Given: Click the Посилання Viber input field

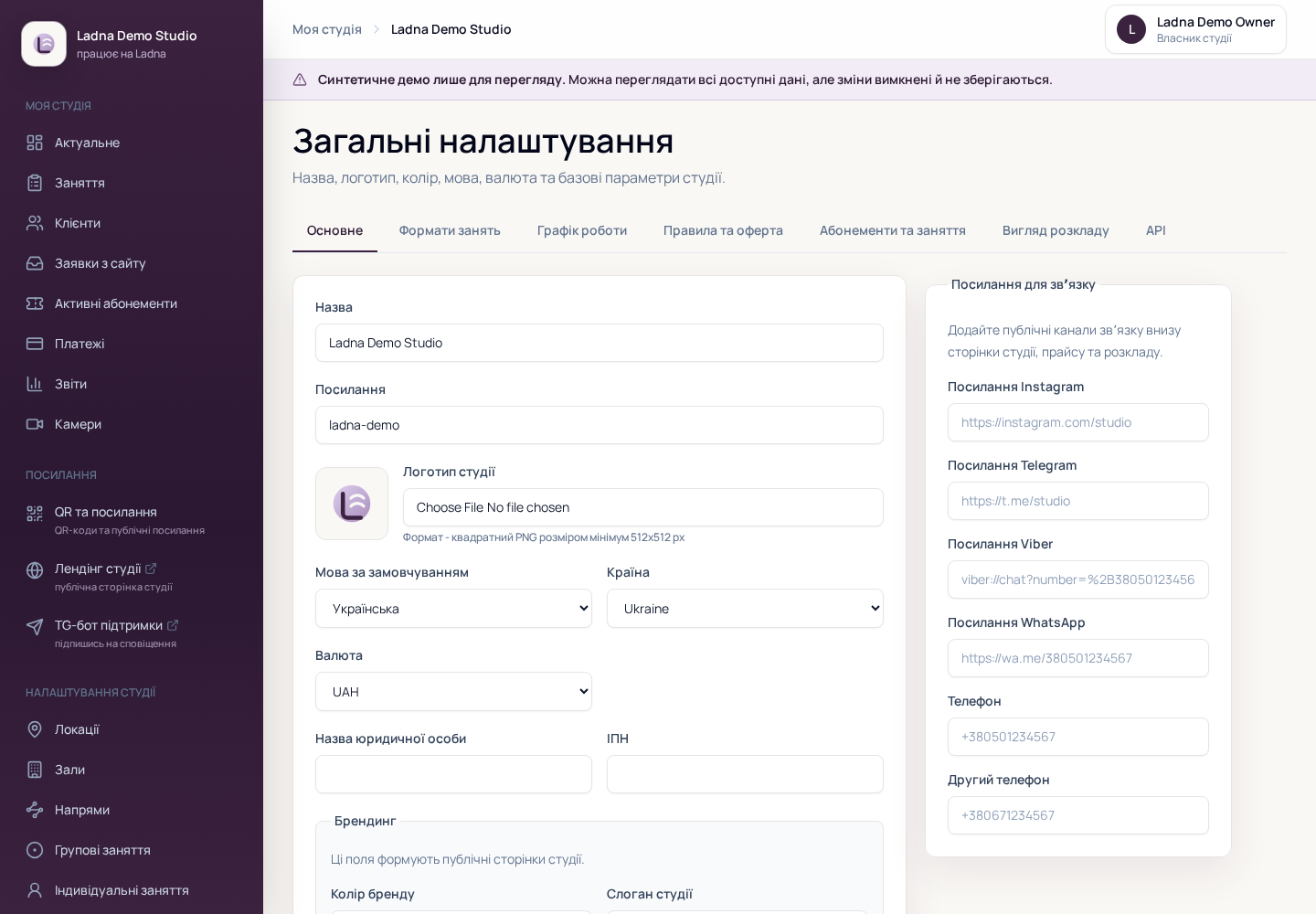Looking at the screenshot, I should tap(1078, 579).
